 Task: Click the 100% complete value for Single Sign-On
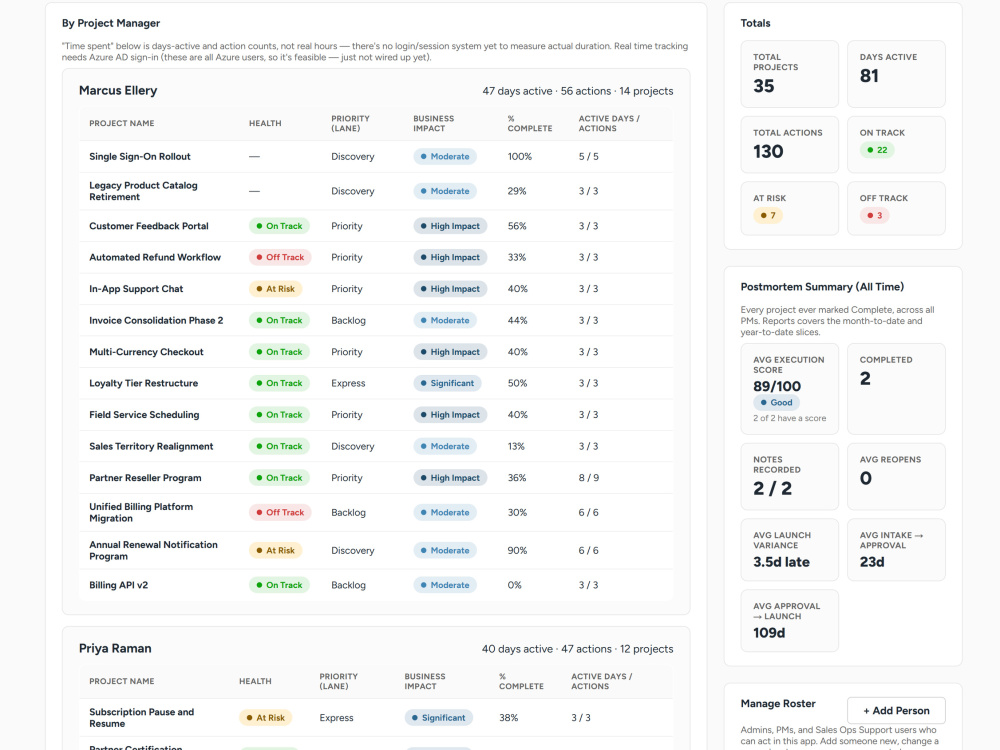520,156
